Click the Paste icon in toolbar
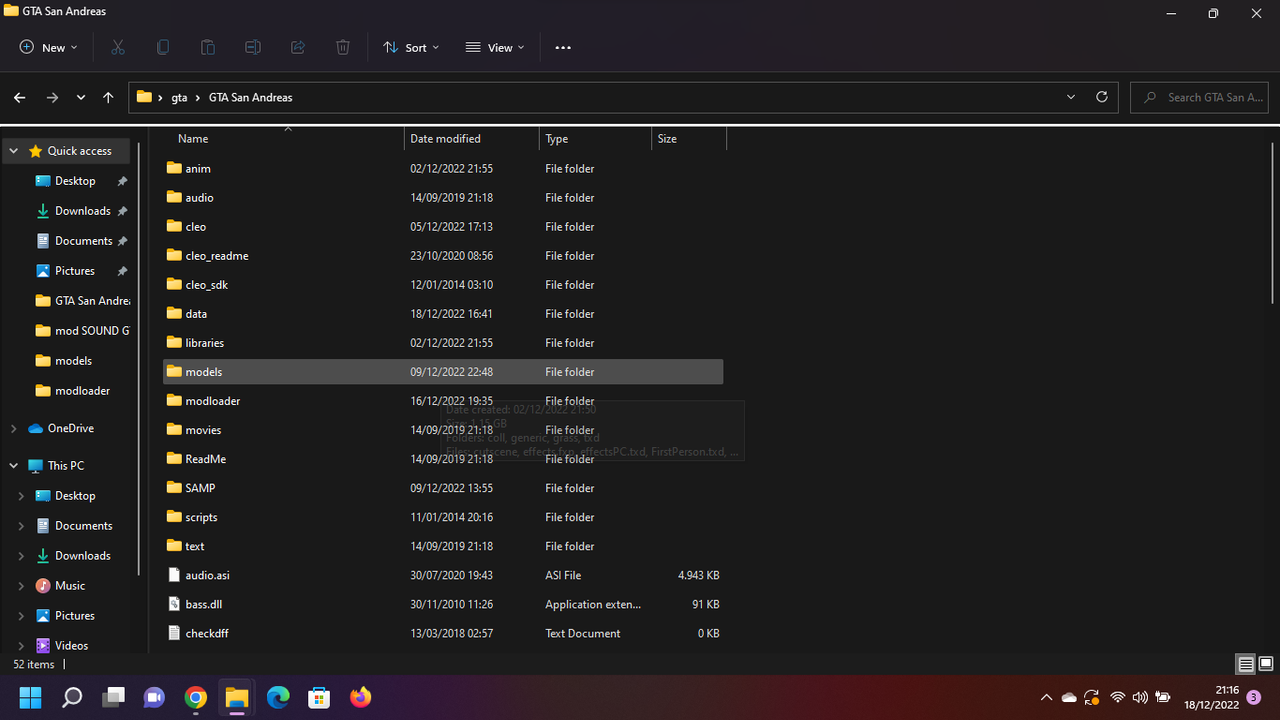 208,47
